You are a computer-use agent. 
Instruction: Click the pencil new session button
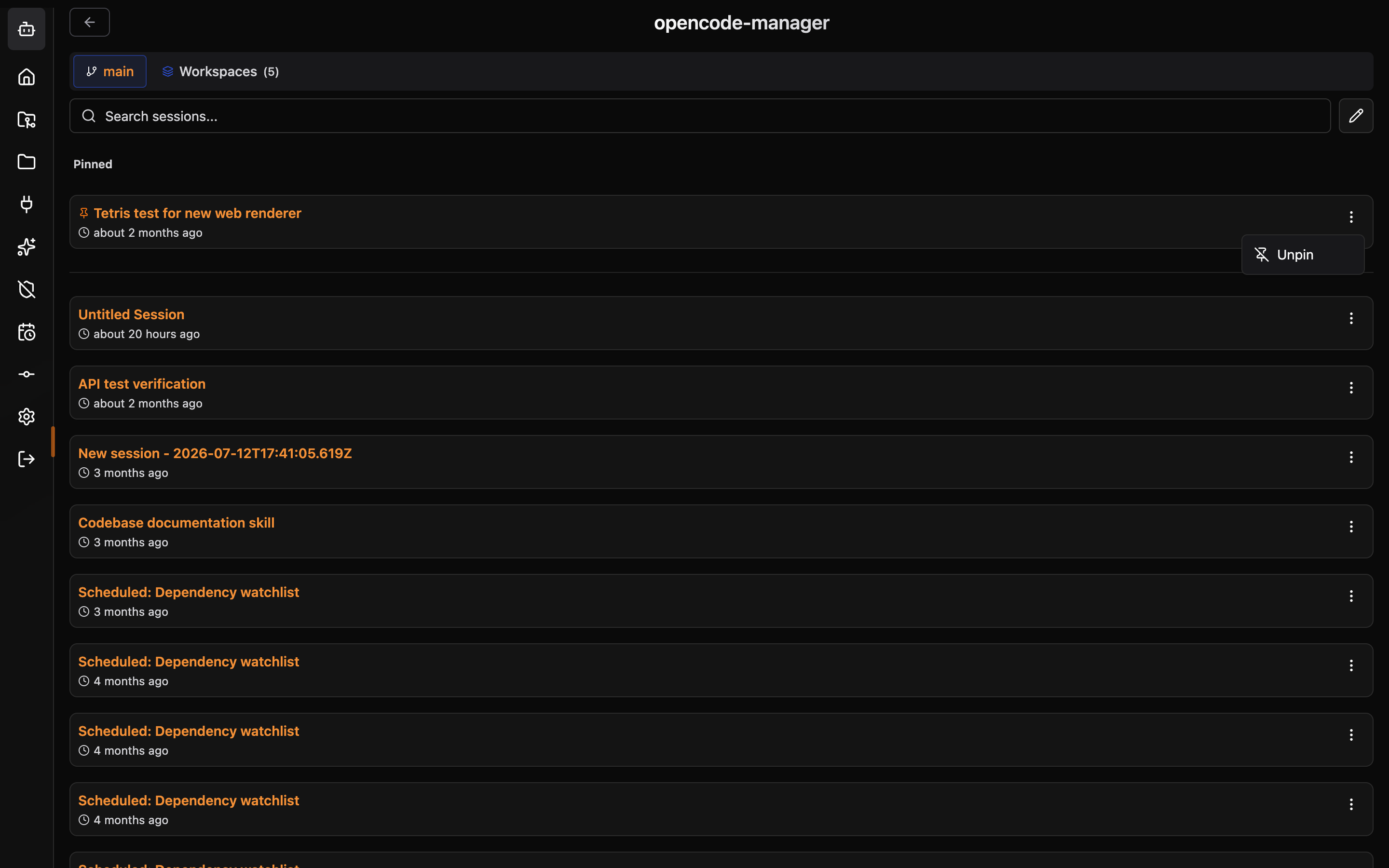pyautogui.click(x=1356, y=116)
